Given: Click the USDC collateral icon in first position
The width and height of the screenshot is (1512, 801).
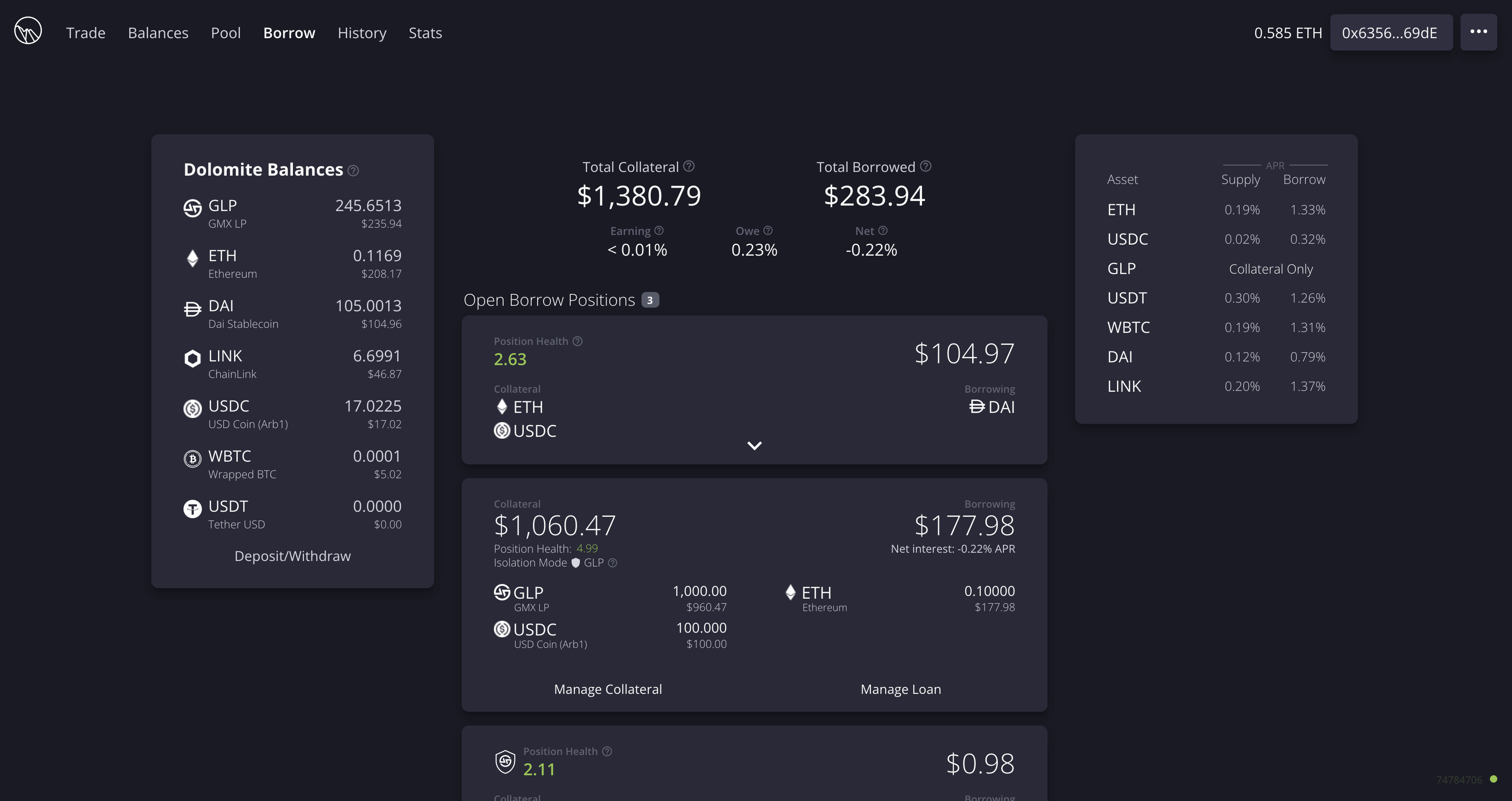Looking at the screenshot, I should pos(502,431).
